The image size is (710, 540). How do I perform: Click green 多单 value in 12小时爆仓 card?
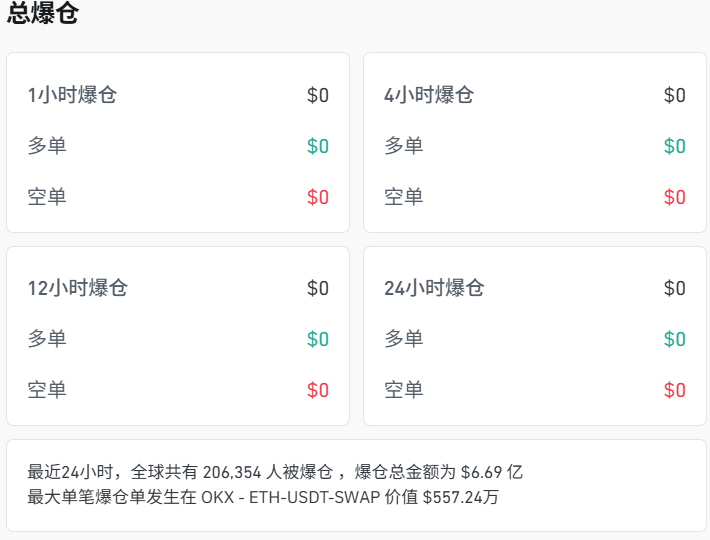coord(318,339)
